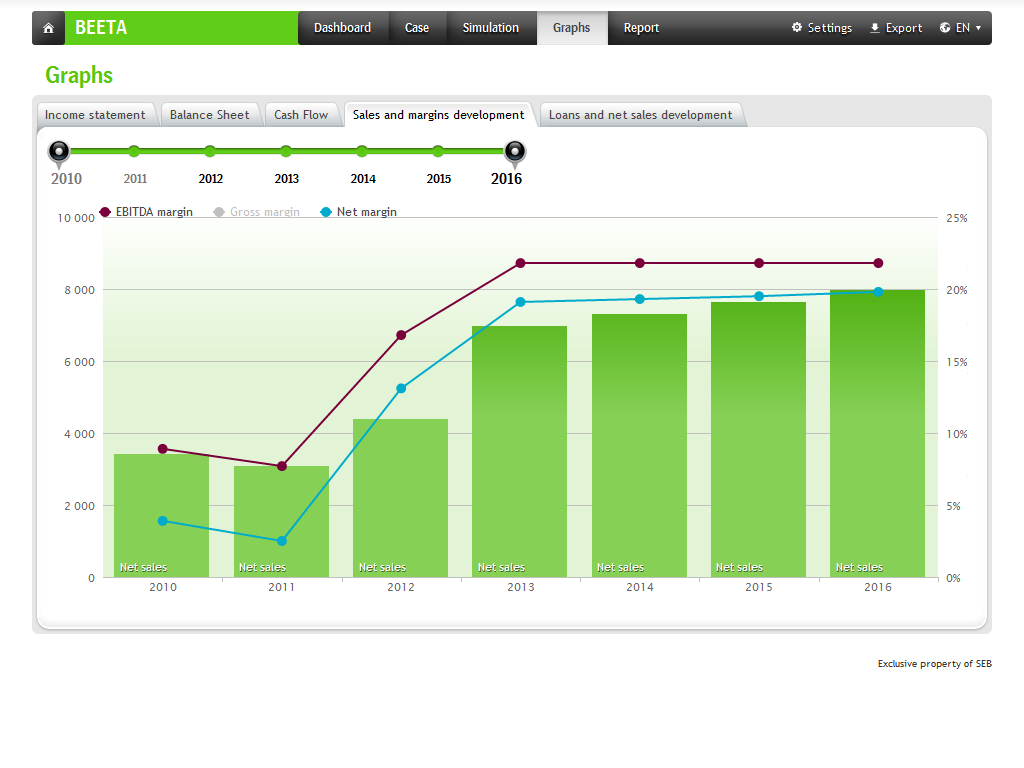The height and width of the screenshot is (768, 1024).
Task: Click the home icon in the header
Action: click(x=48, y=28)
